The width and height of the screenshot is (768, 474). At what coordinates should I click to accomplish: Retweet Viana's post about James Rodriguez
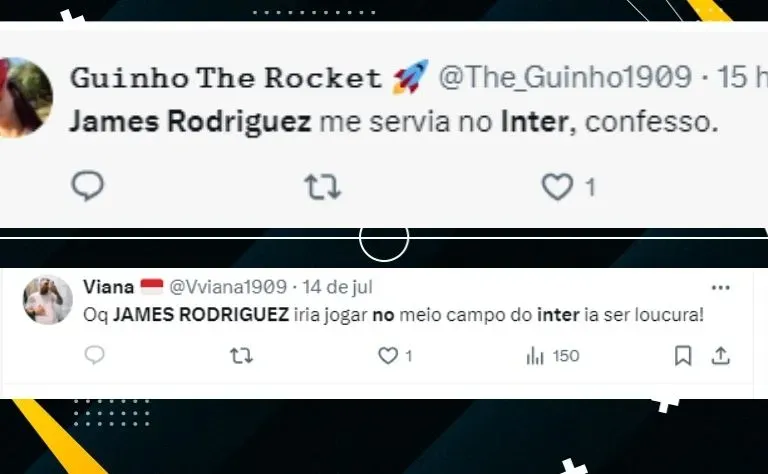tap(241, 356)
